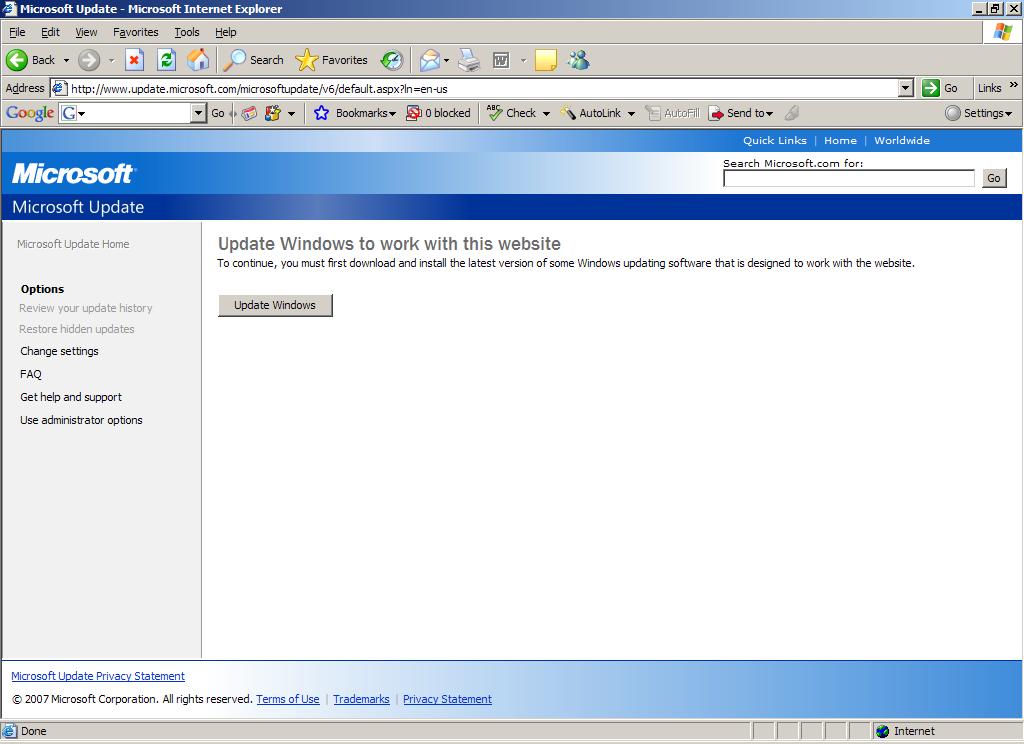Open the Quick Links header link
This screenshot has height=744, width=1024.
[775, 140]
